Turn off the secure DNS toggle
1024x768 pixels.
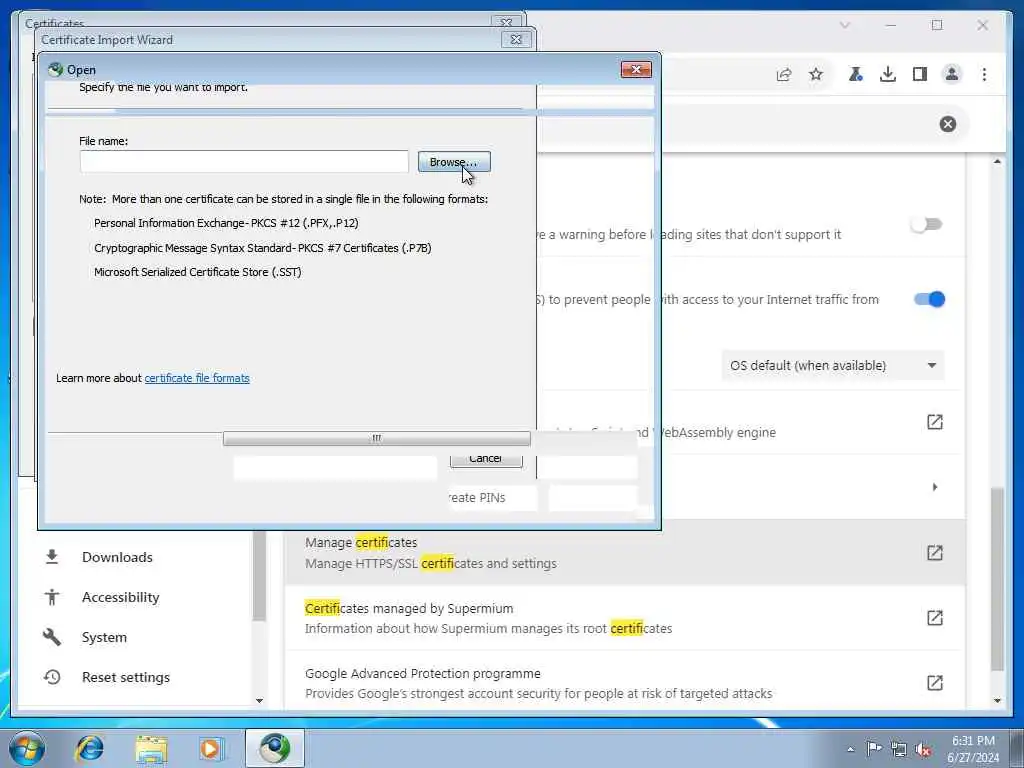pos(929,299)
